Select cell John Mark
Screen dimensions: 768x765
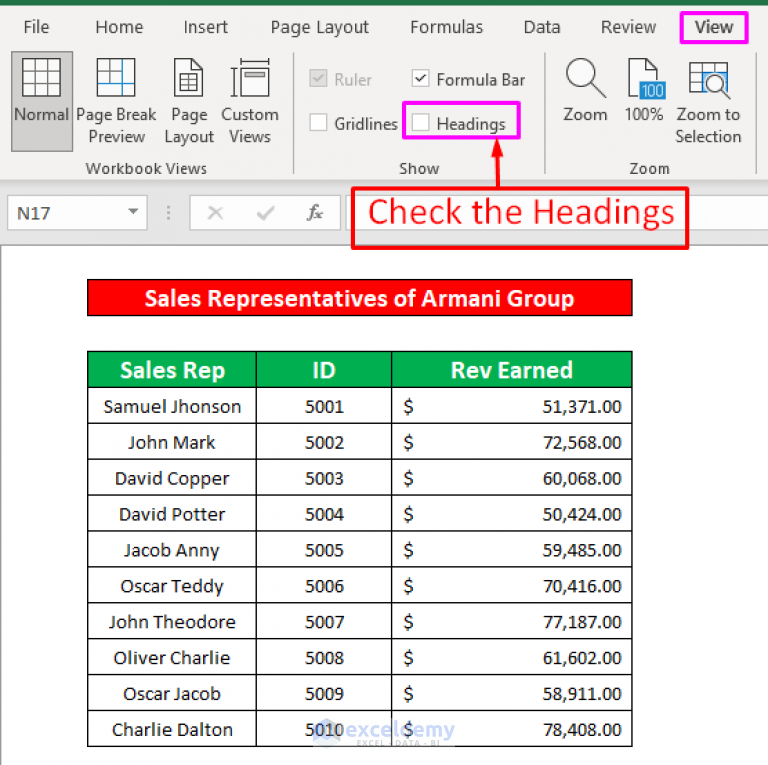(172, 442)
